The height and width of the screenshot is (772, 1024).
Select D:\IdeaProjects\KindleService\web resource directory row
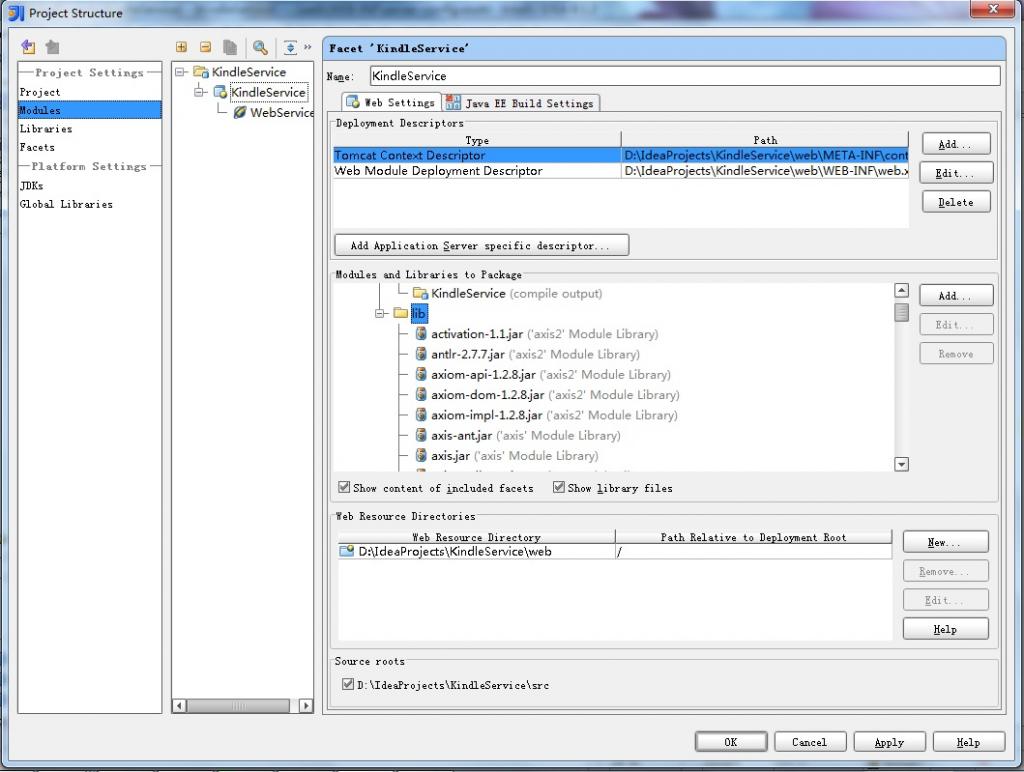tap(615, 551)
